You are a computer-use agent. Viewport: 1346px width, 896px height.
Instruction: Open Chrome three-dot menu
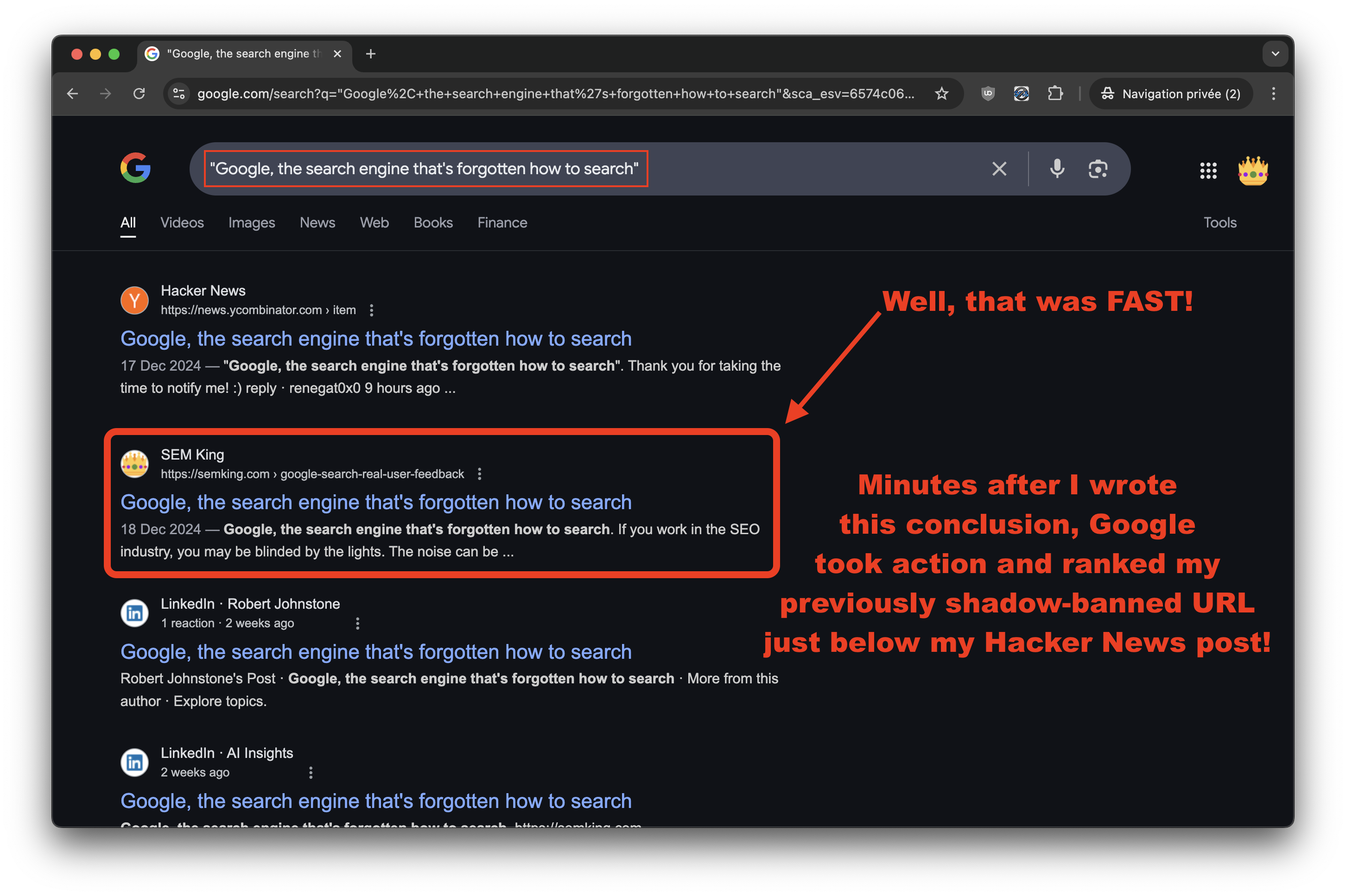pyautogui.click(x=1273, y=94)
